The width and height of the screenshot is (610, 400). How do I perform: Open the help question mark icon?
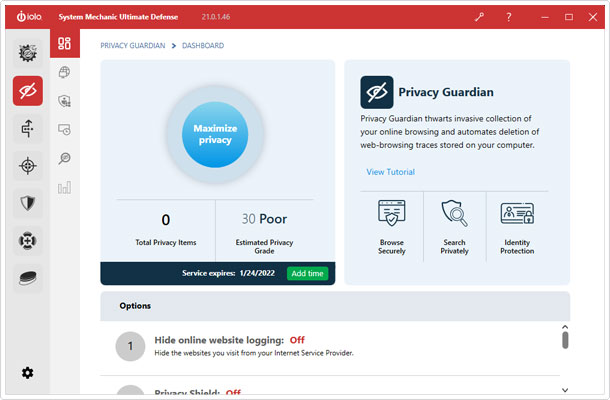point(508,17)
